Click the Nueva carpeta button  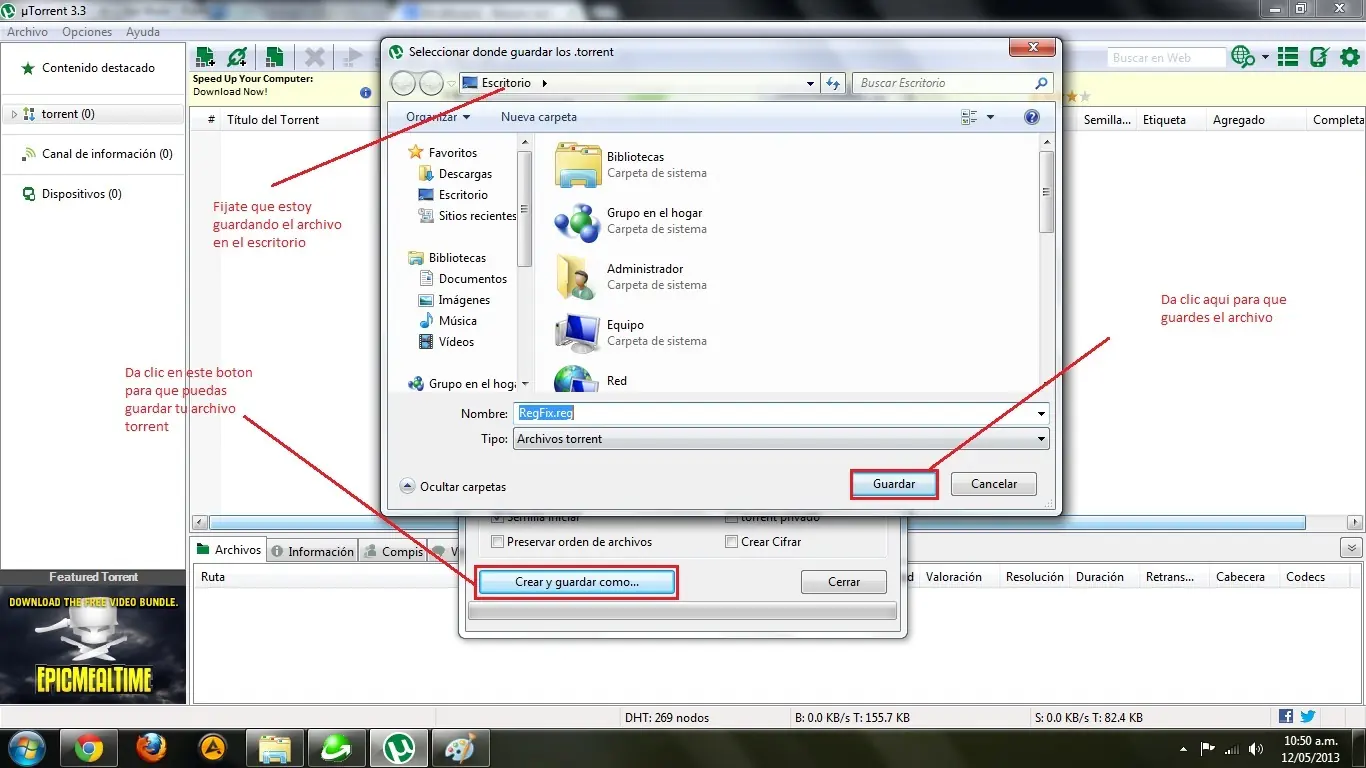(539, 117)
